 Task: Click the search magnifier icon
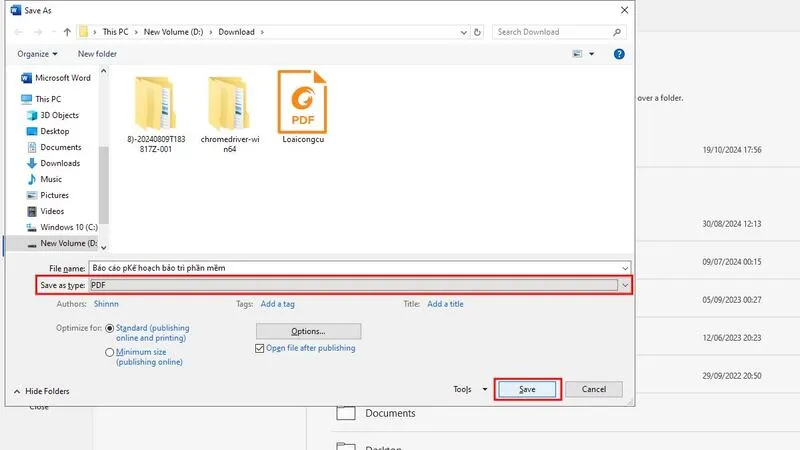[x=617, y=32]
